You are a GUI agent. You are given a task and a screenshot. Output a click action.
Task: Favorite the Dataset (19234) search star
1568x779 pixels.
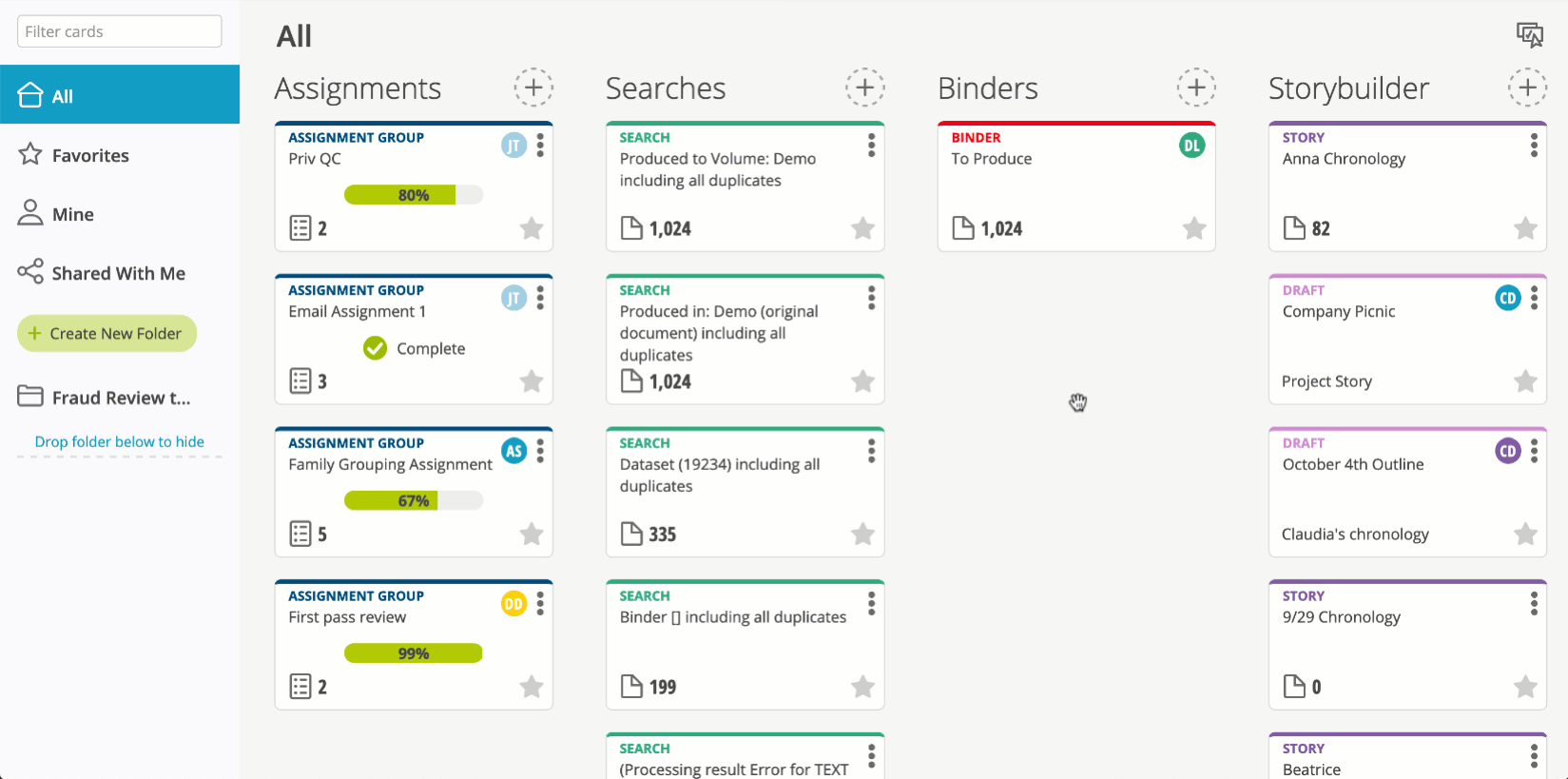click(x=862, y=535)
